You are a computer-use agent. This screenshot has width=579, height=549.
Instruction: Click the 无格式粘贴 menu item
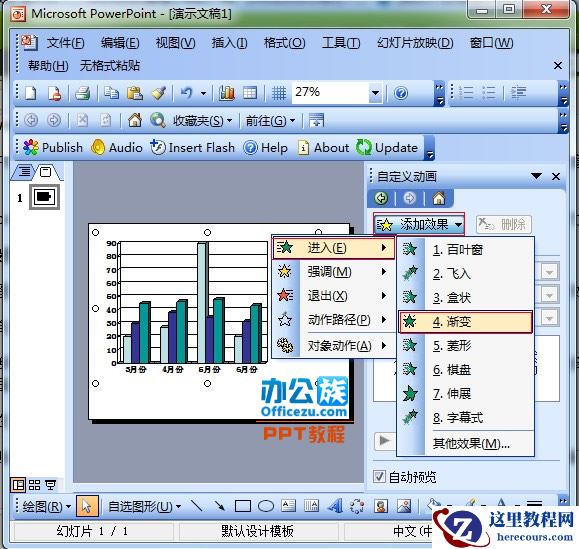110,66
